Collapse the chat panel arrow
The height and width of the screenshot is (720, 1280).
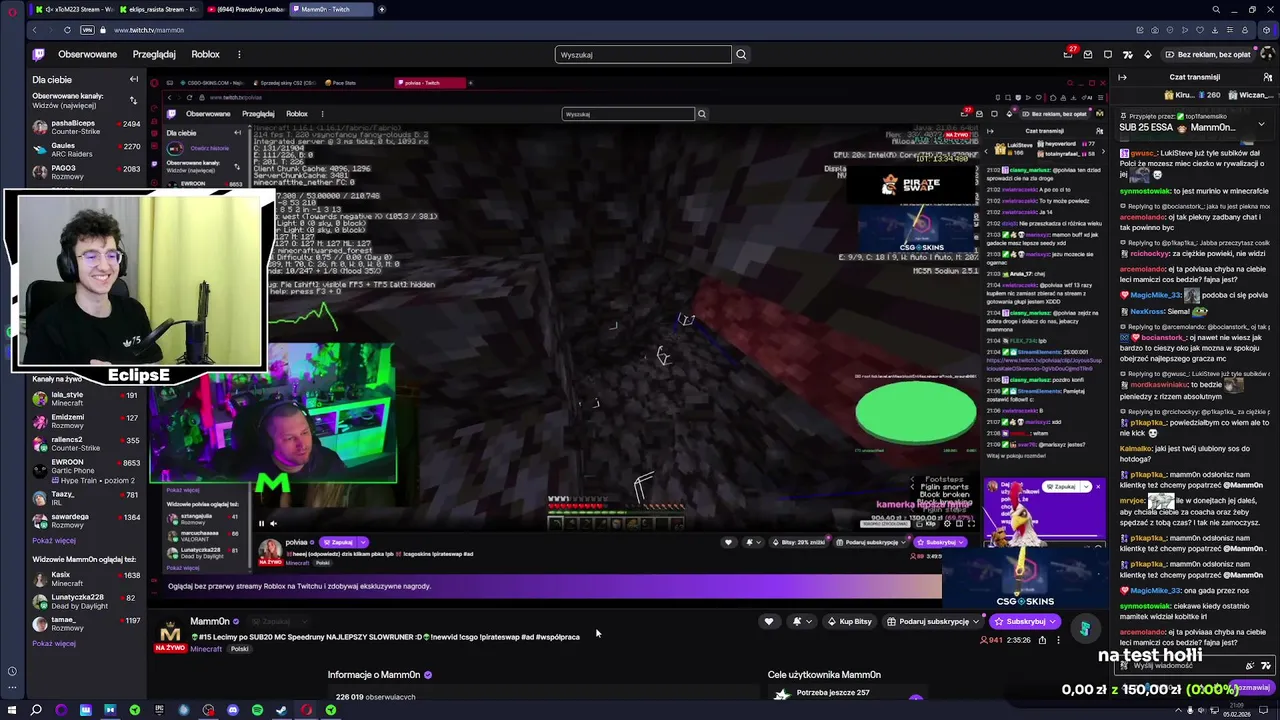[1122, 77]
